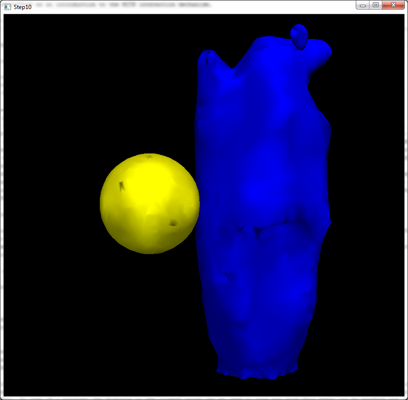Click the small bump on model's top-left corner
The height and width of the screenshot is (400, 408).
pos(211,58)
